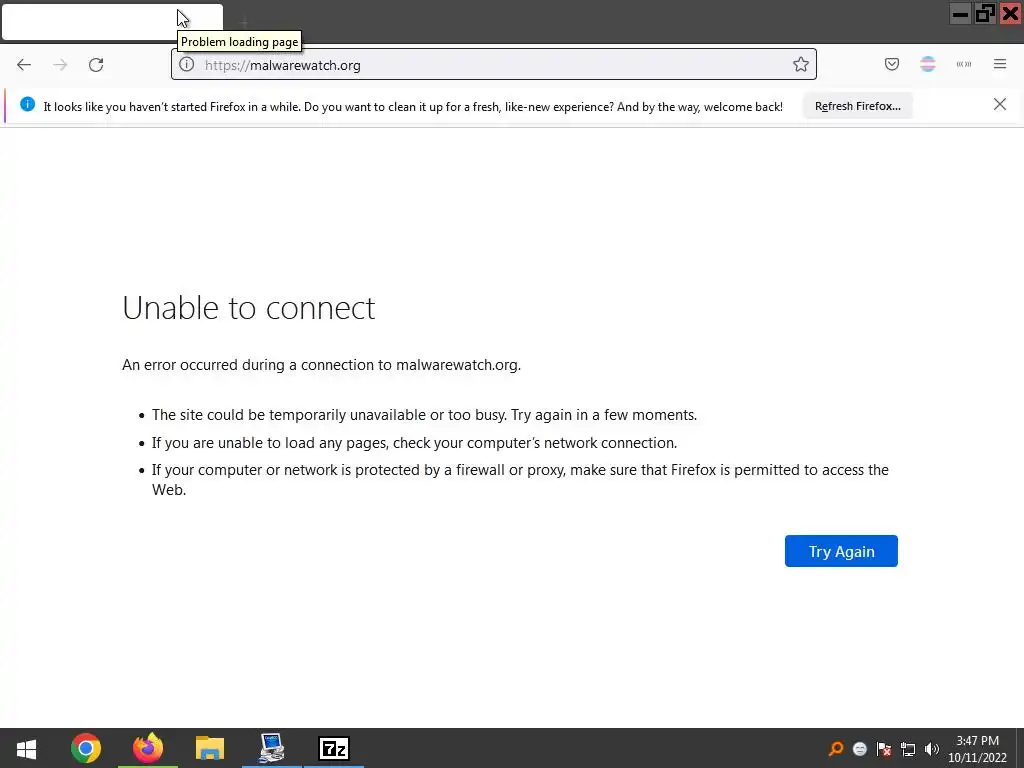Click the Unable to connect heading
This screenshot has width=1024, height=768.
249,308
